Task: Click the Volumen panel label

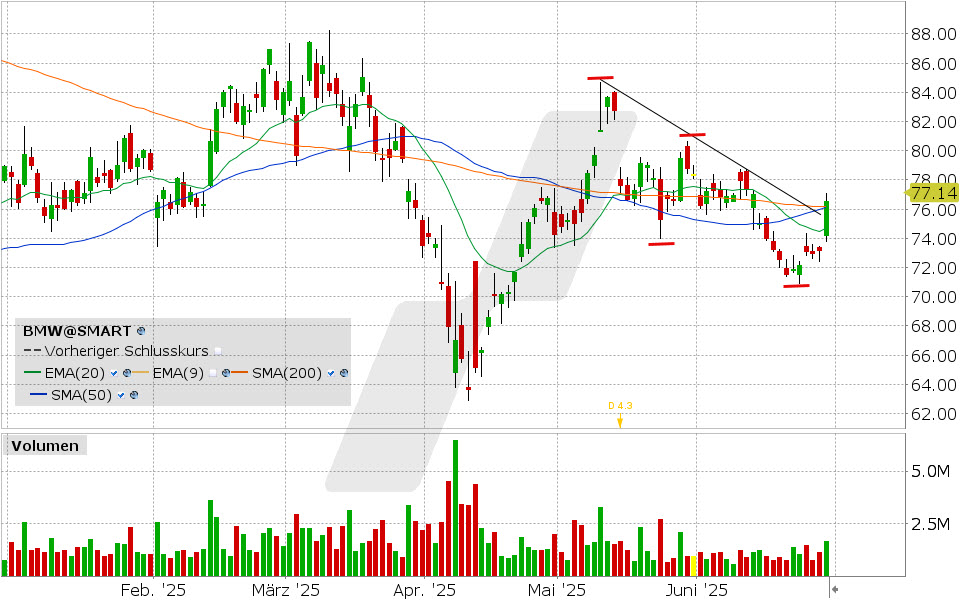Action: coord(45,446)
